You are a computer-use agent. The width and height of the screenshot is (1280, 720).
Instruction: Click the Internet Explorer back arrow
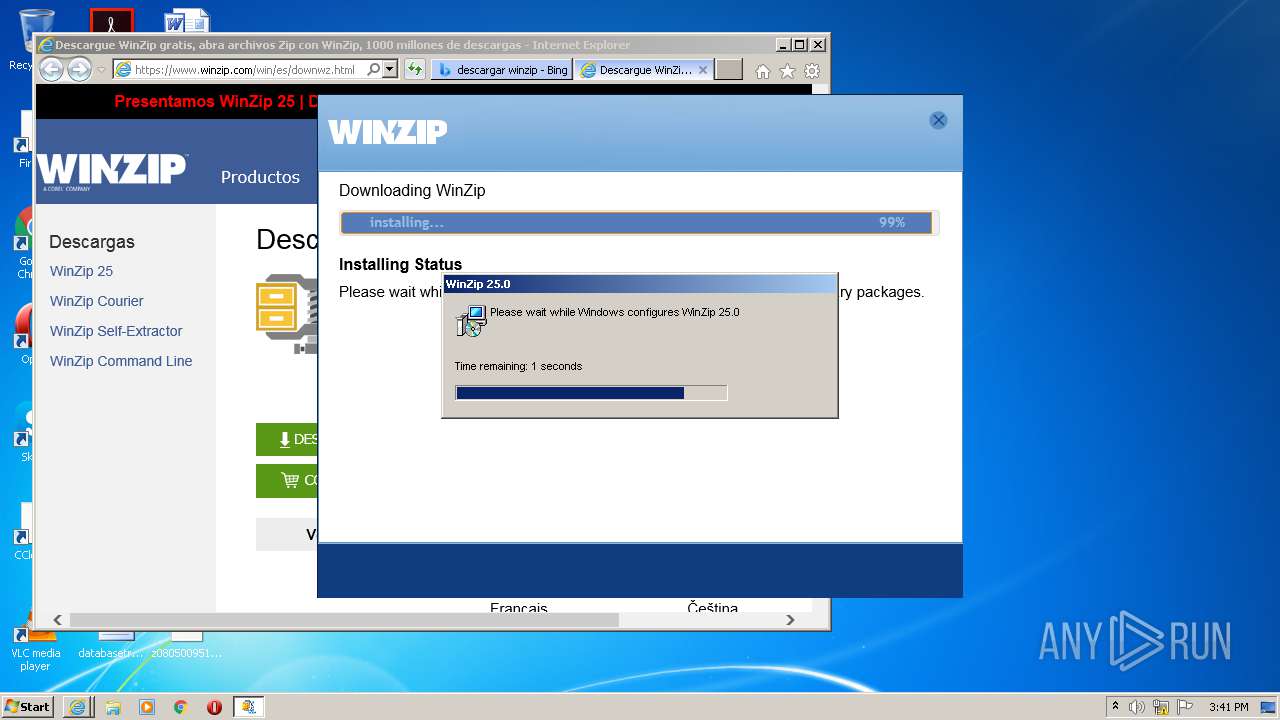click(x=51, y=69)
